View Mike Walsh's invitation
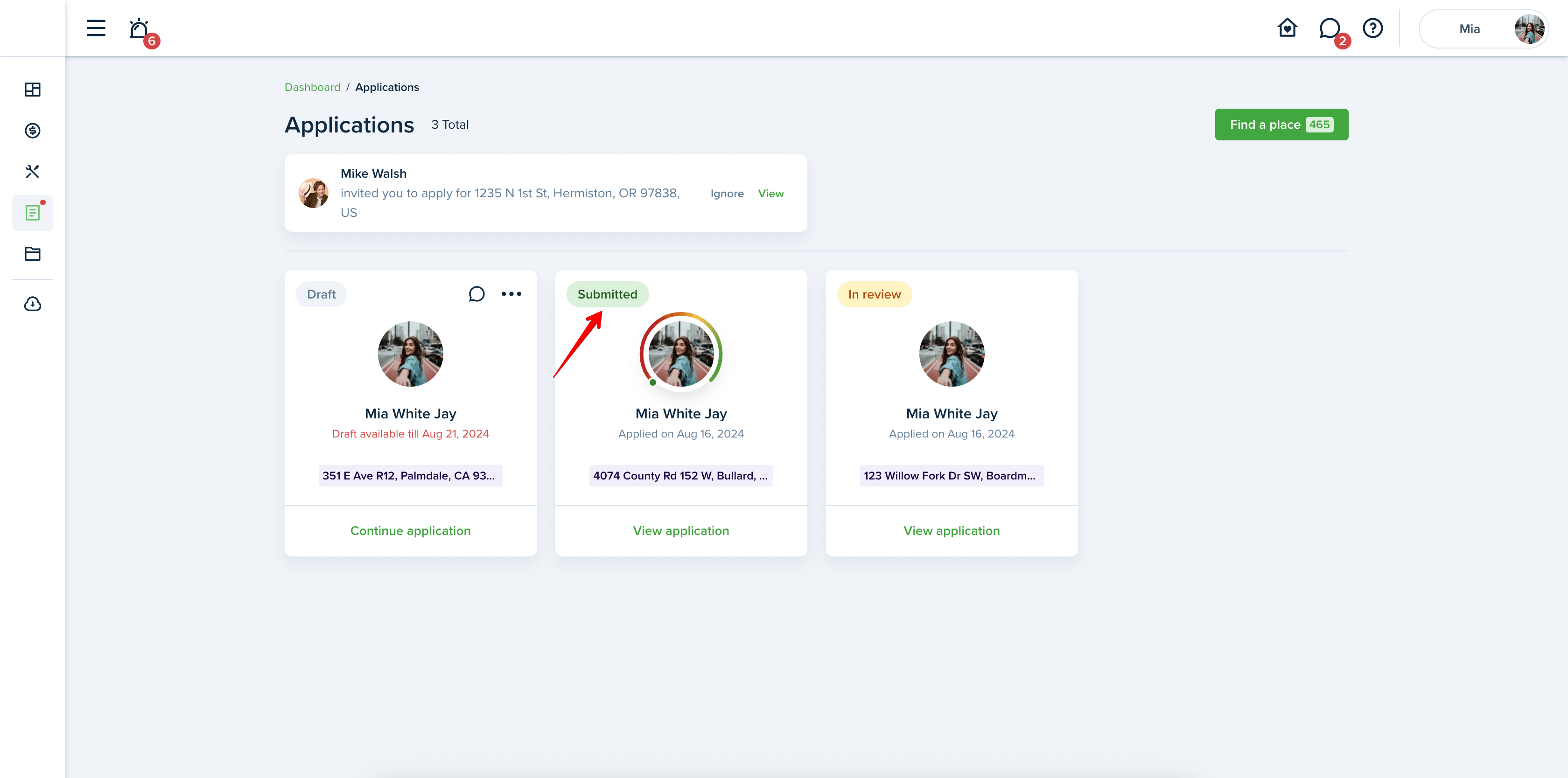The image size is (1568, 778). pyautogui.click(x=770, y=194)
